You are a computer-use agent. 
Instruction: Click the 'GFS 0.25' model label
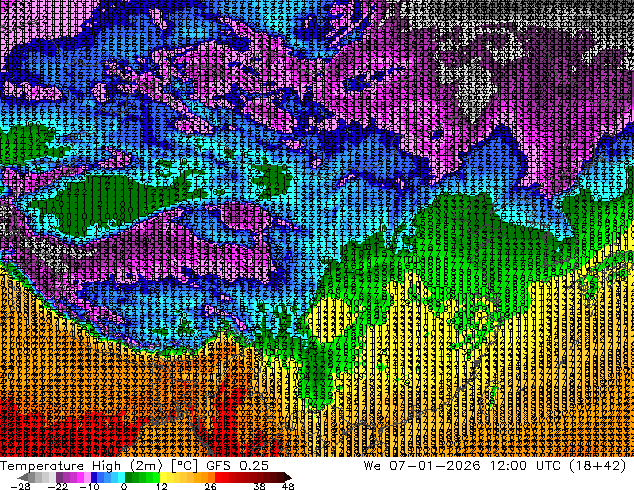click(237, 466)
